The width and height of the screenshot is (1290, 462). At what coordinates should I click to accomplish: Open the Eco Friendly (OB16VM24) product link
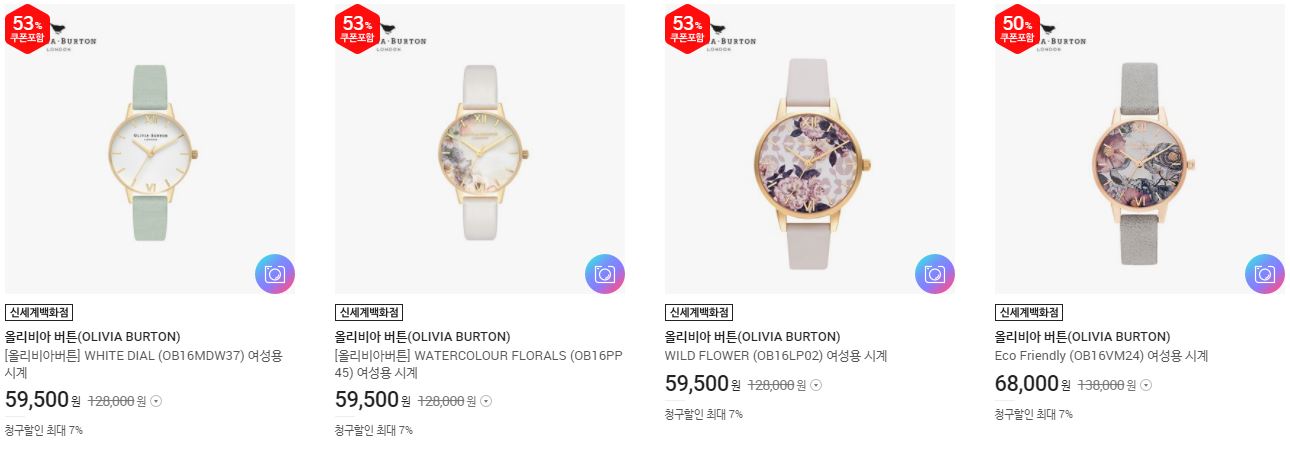[x=1102, y=356]
